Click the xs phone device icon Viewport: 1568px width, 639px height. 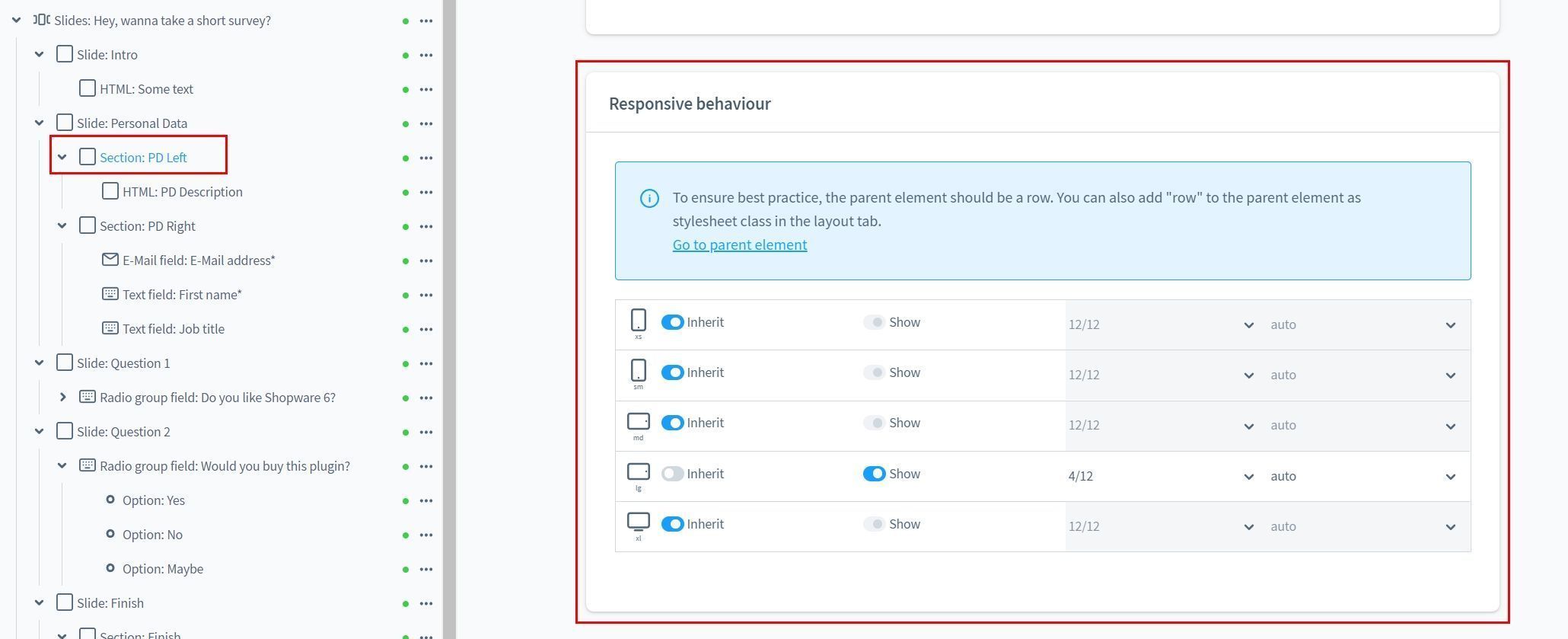638,321
